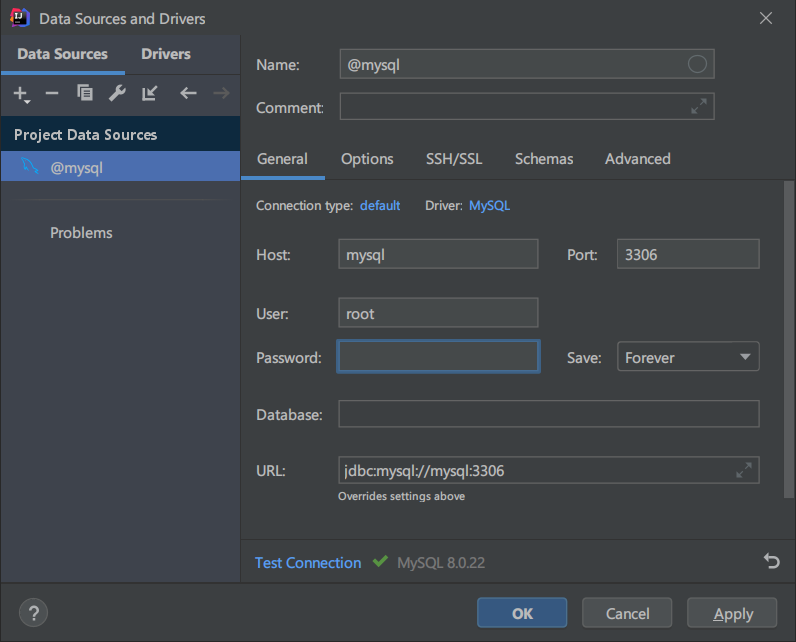Image resolution: width=796 pixels, height=642 pixels.
Task: Open the Advanced tab
Action: pos(638,159)
